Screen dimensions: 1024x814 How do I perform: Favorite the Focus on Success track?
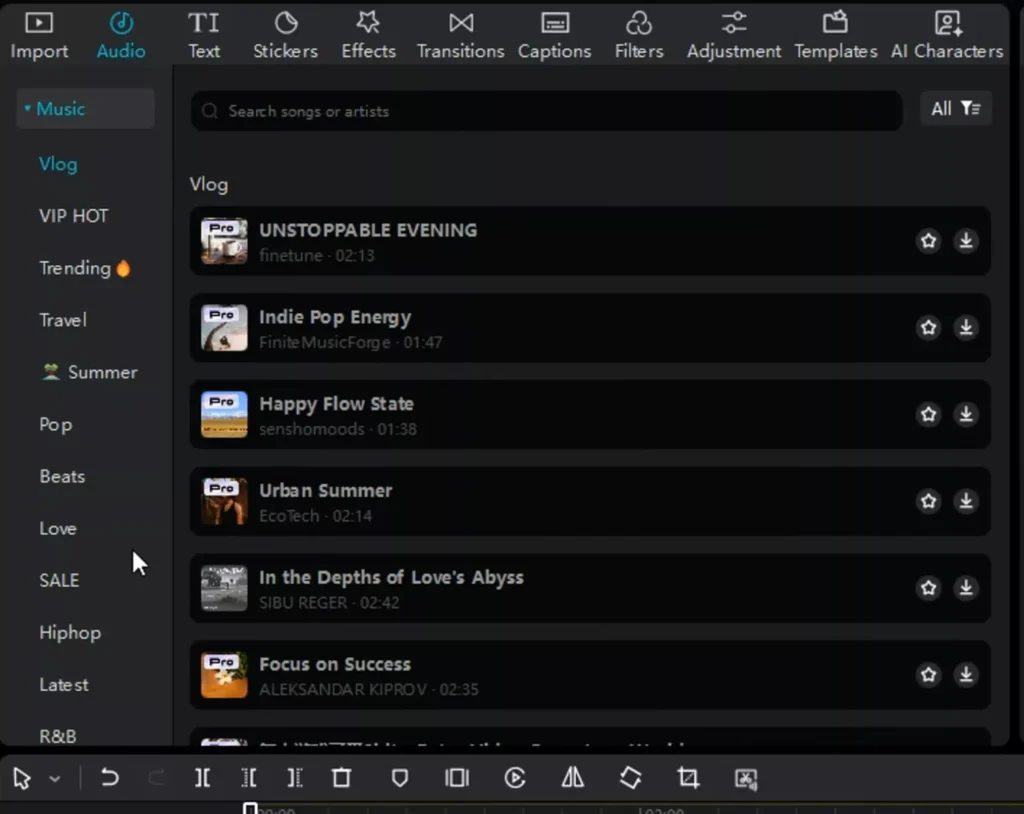tap(928, 675)
